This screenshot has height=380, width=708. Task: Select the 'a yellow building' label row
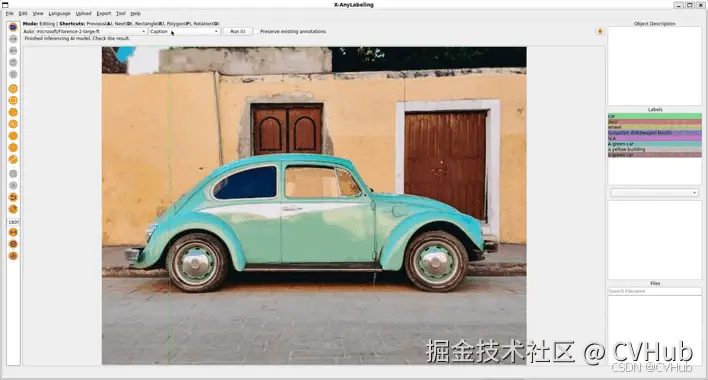tap(654, 149)
